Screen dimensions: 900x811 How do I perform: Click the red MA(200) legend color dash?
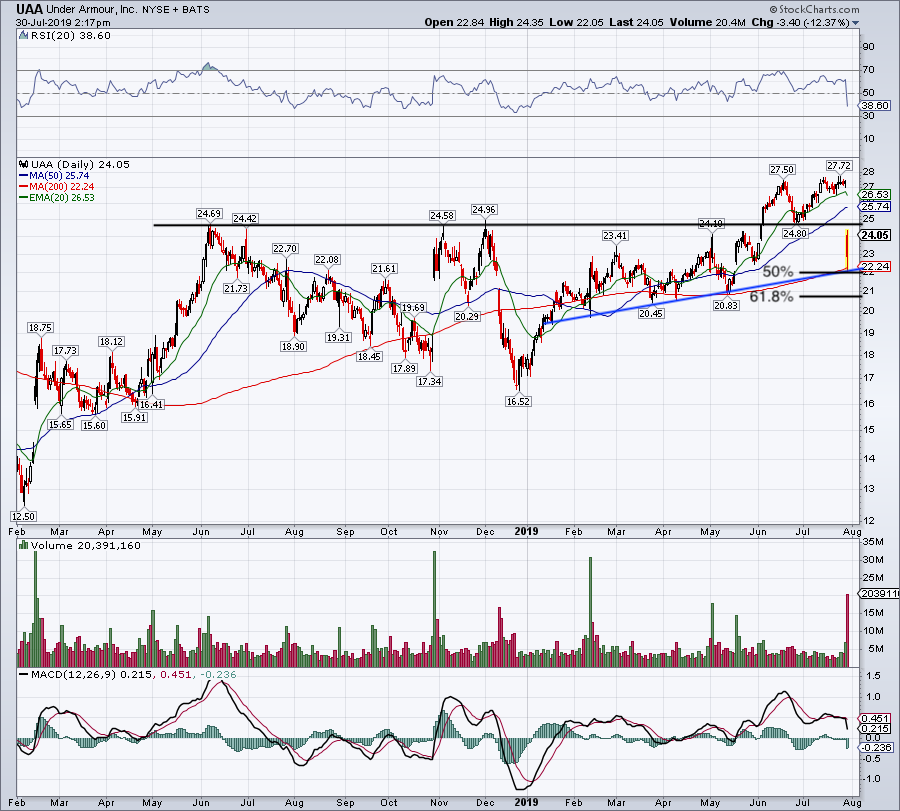coord(23,187)
